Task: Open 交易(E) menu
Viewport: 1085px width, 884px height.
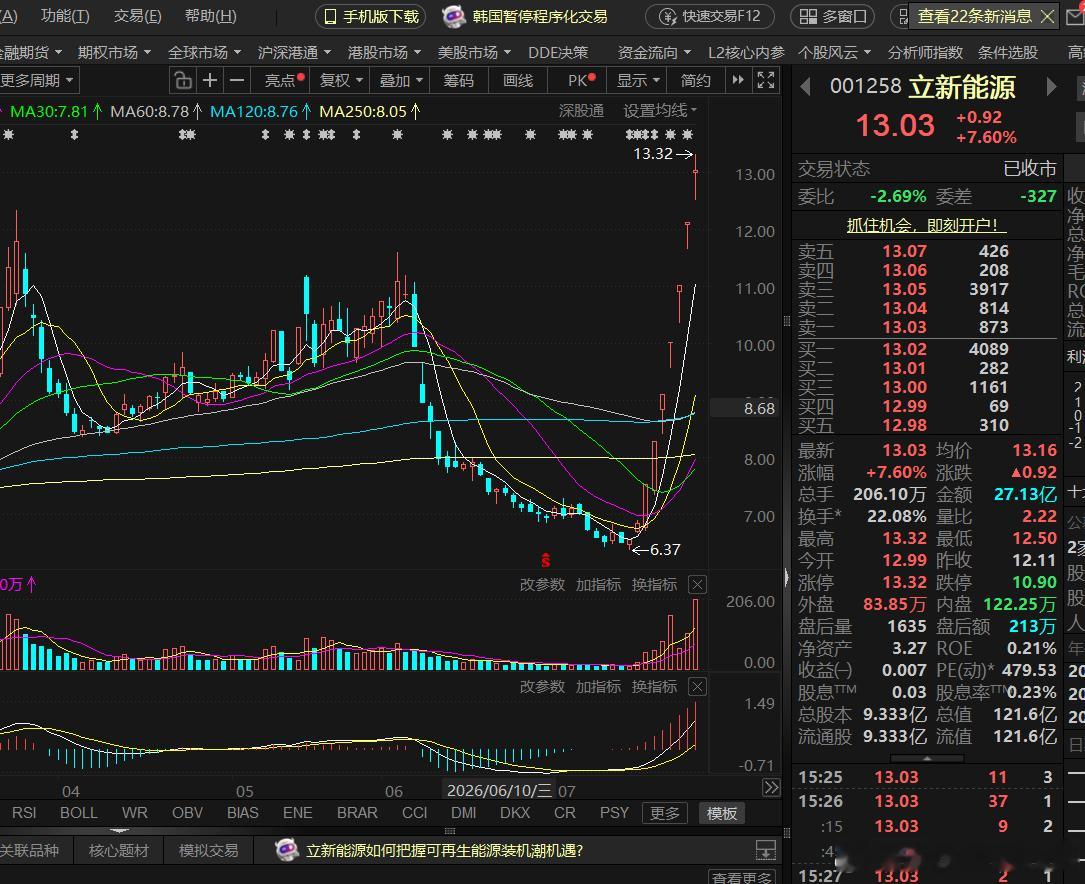Action: pos(138,16)
